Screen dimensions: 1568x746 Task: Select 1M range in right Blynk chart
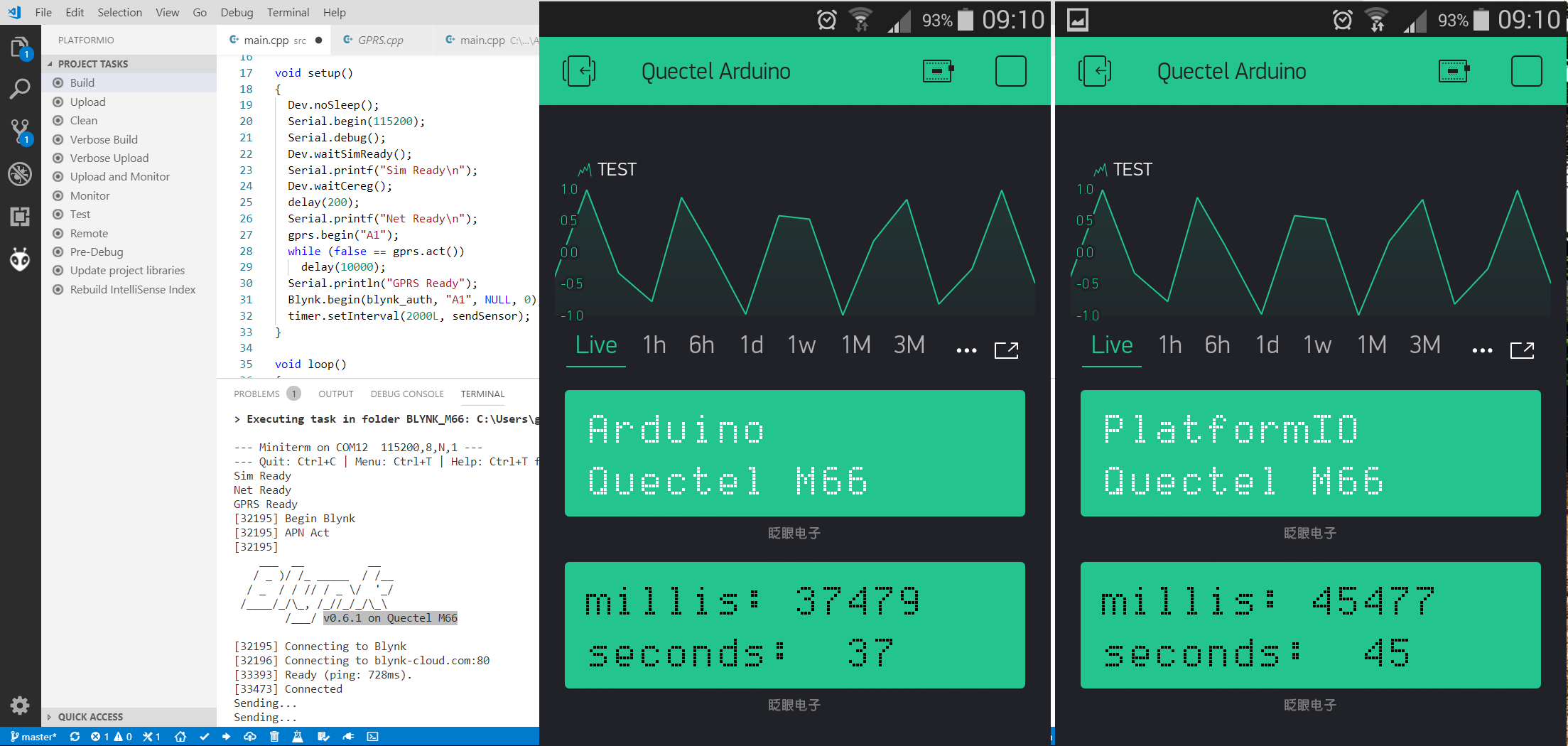1372,345
